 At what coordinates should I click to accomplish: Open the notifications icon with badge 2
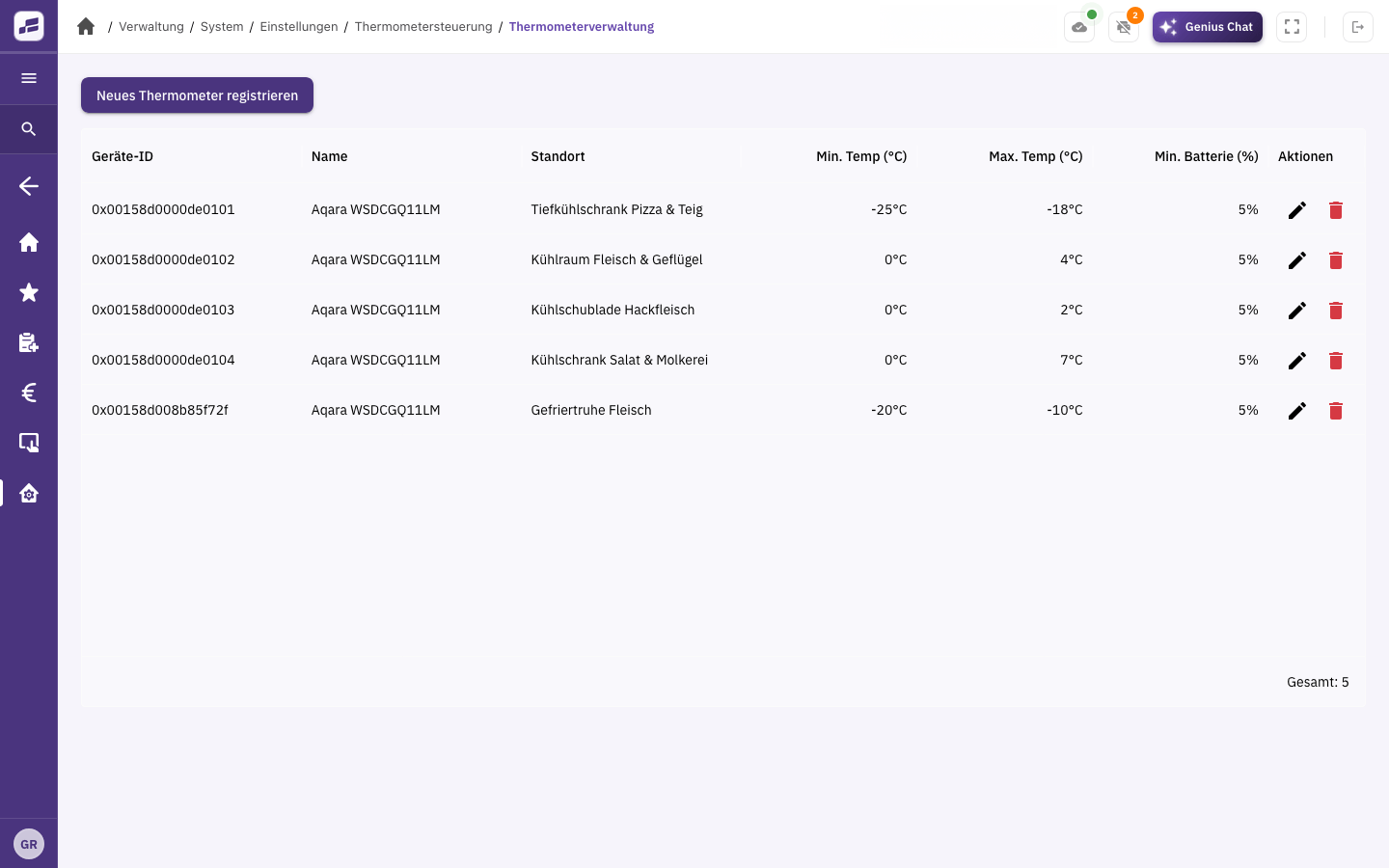click(x=1124, y=27)
